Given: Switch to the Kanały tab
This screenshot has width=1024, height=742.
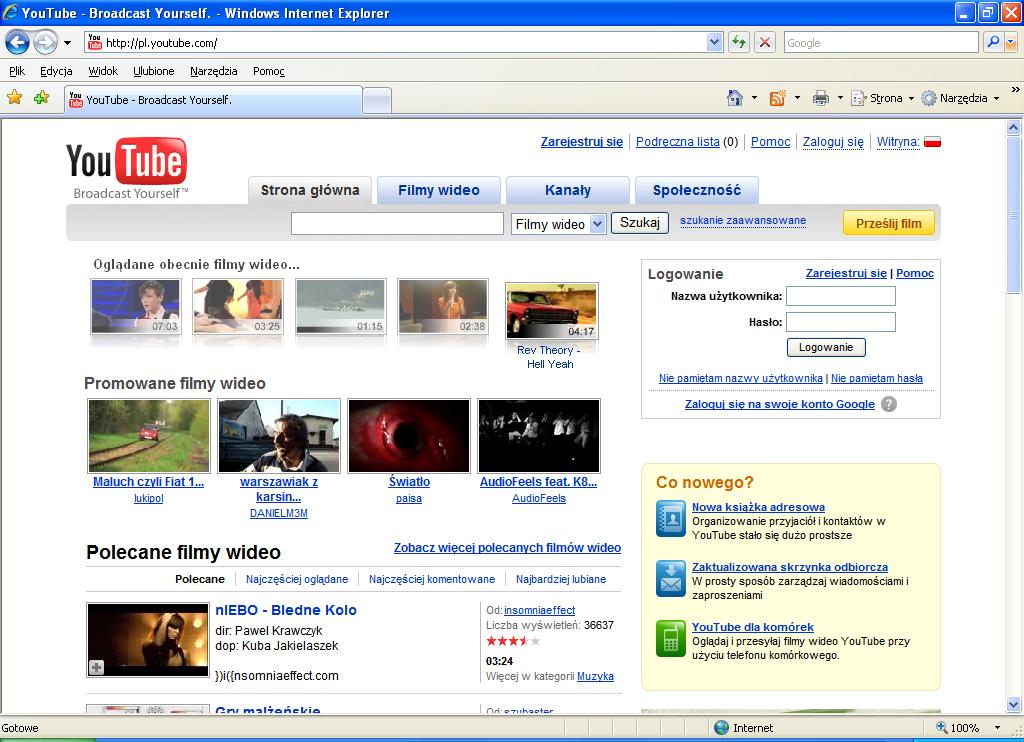Looking at the screenshot, I should pos(568,190).
